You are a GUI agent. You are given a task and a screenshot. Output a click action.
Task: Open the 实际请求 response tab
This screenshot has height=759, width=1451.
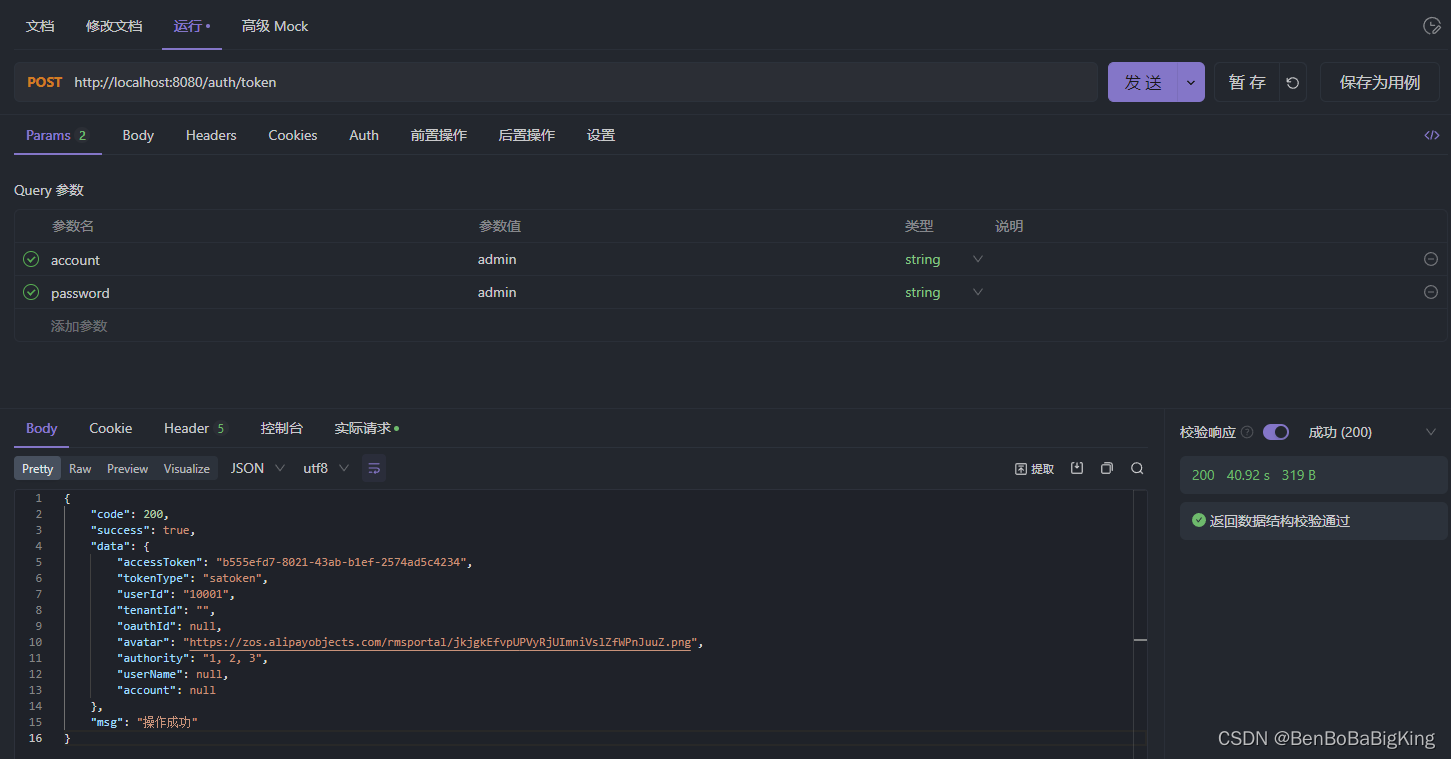click(361, 427)
